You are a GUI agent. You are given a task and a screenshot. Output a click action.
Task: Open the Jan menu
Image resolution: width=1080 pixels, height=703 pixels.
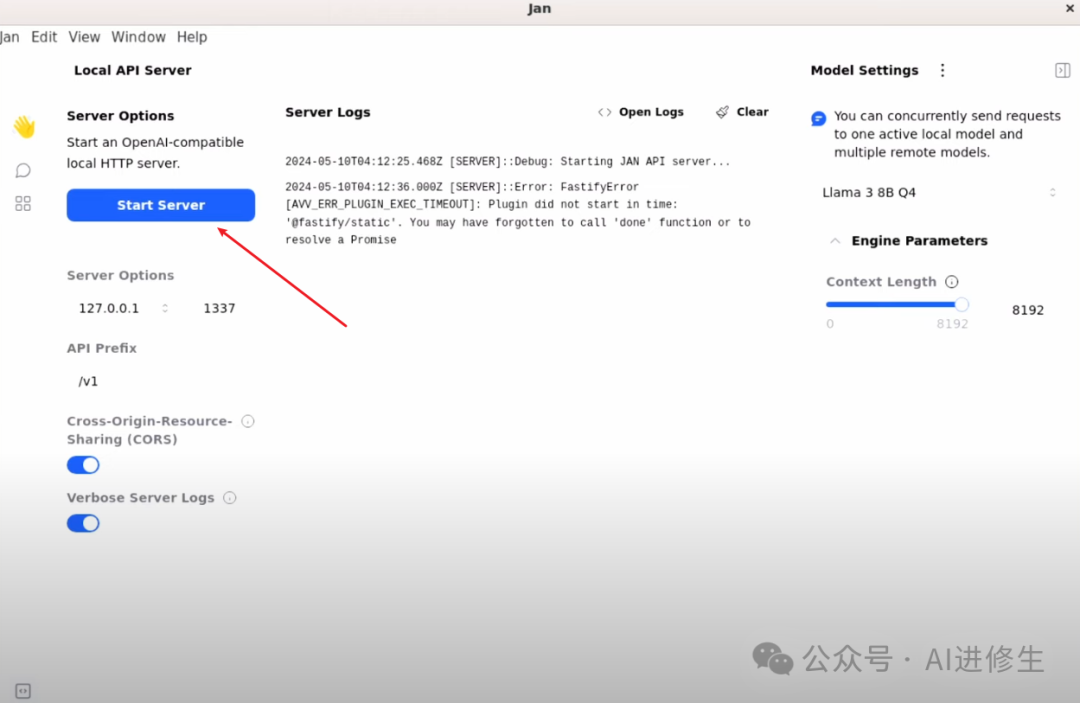(10, 37)
